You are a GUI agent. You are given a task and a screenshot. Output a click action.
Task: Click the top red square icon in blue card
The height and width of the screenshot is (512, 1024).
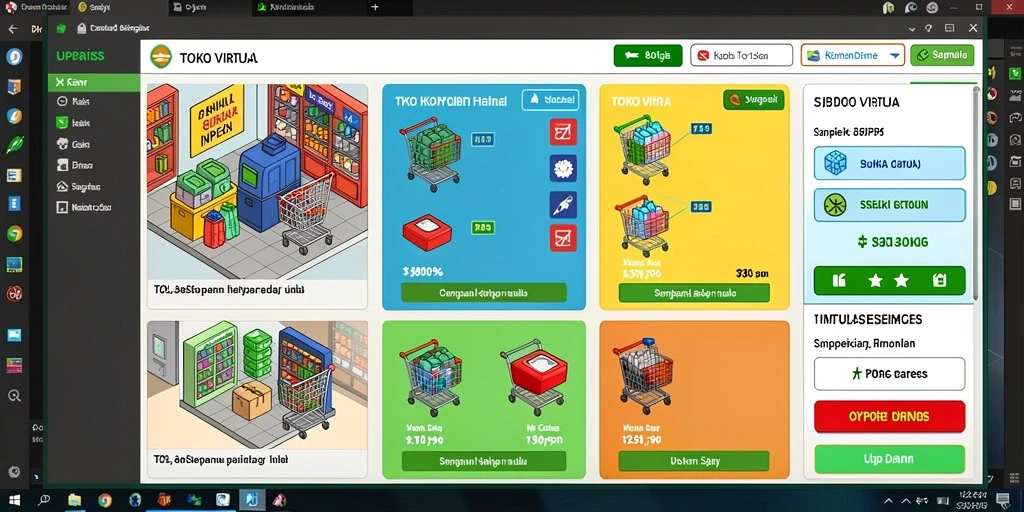562,132
